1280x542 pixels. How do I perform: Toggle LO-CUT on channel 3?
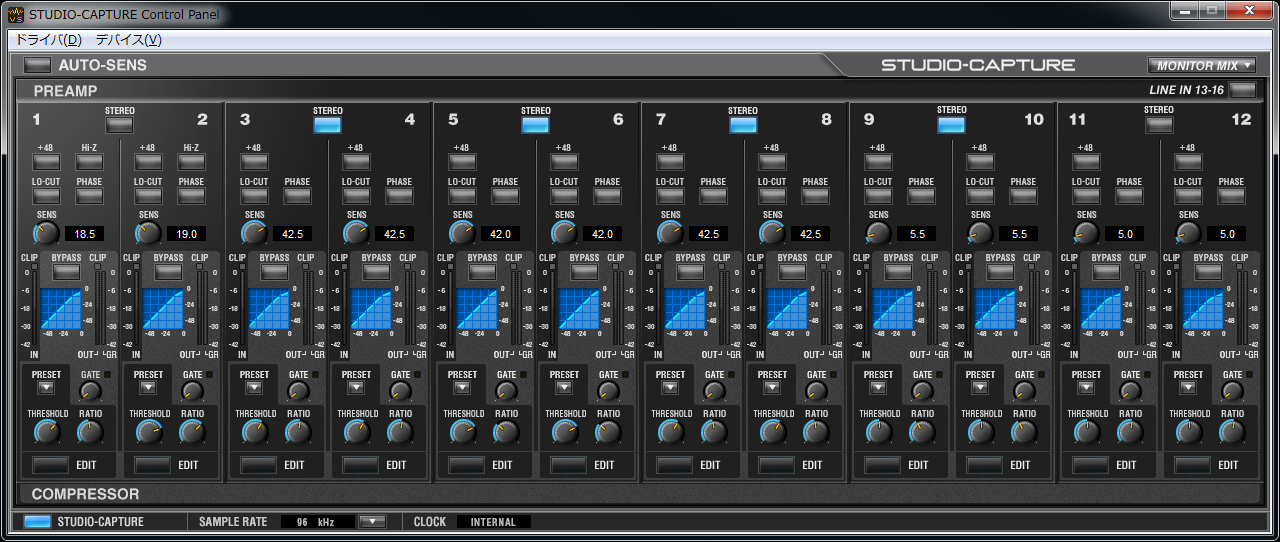(254, 195)
